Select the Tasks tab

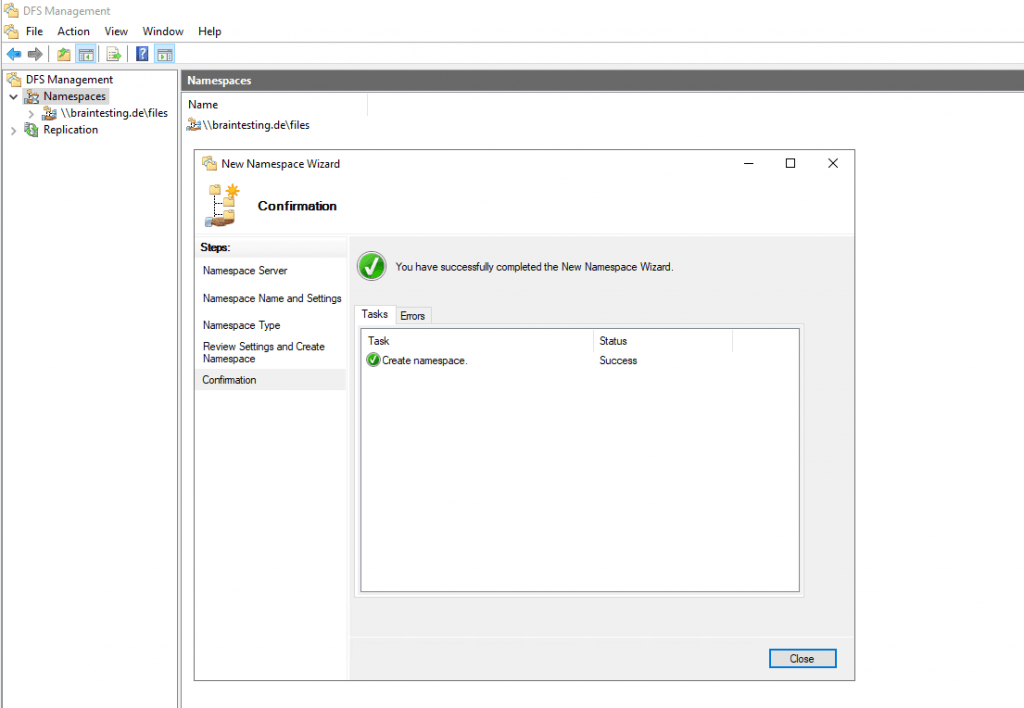(x=375, y=314)
